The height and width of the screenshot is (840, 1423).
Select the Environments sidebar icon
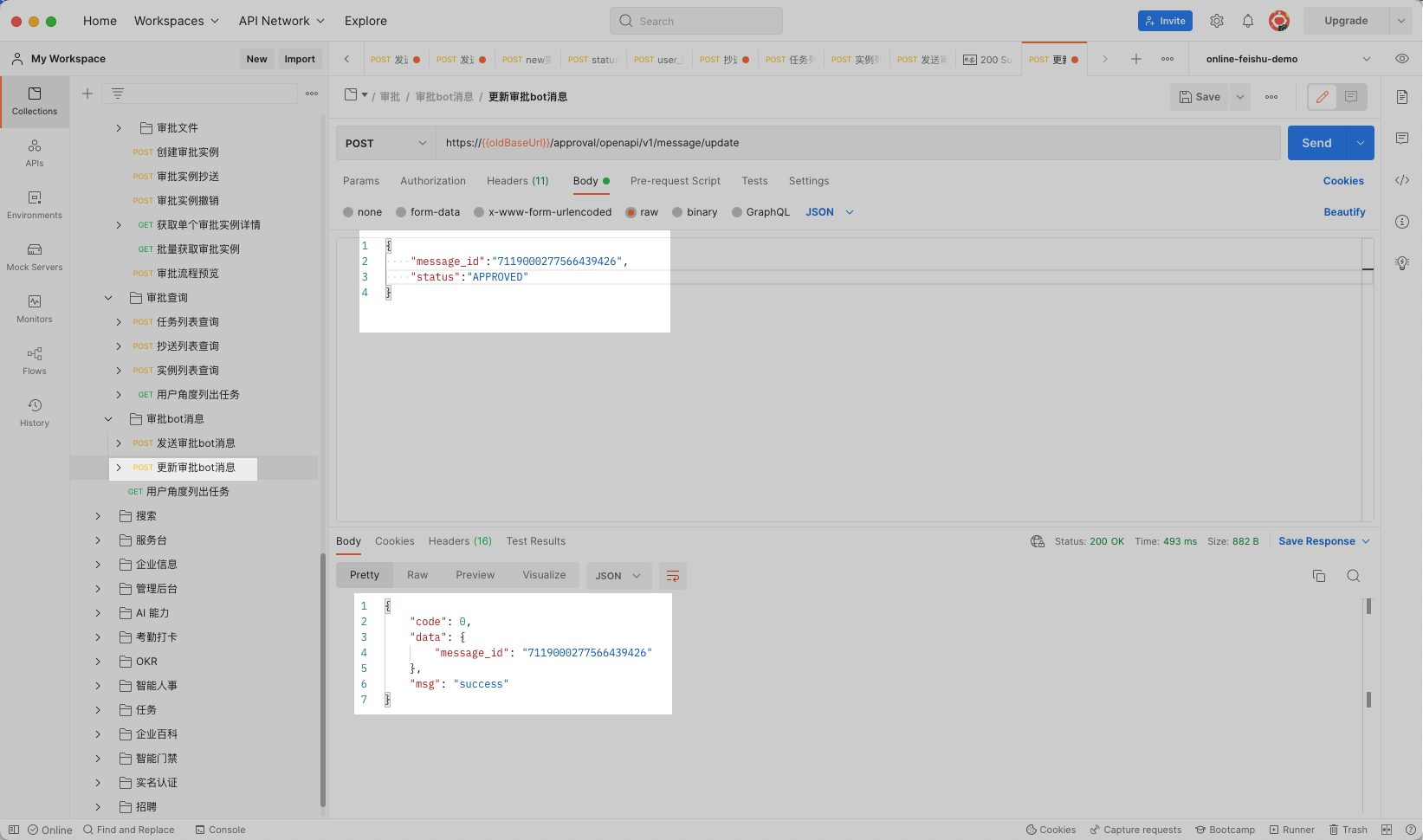35,205
